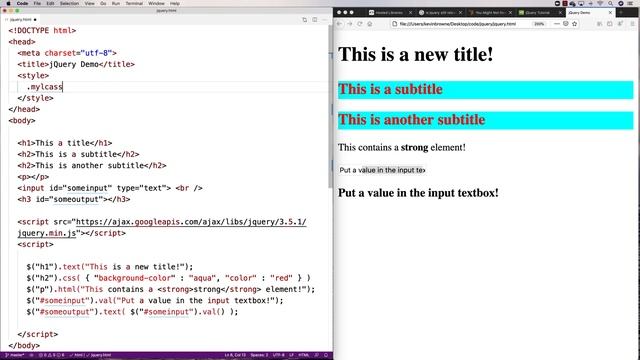Click the UTF-8 encoding selector
This screenshot has height=360, width=640.
278,356
